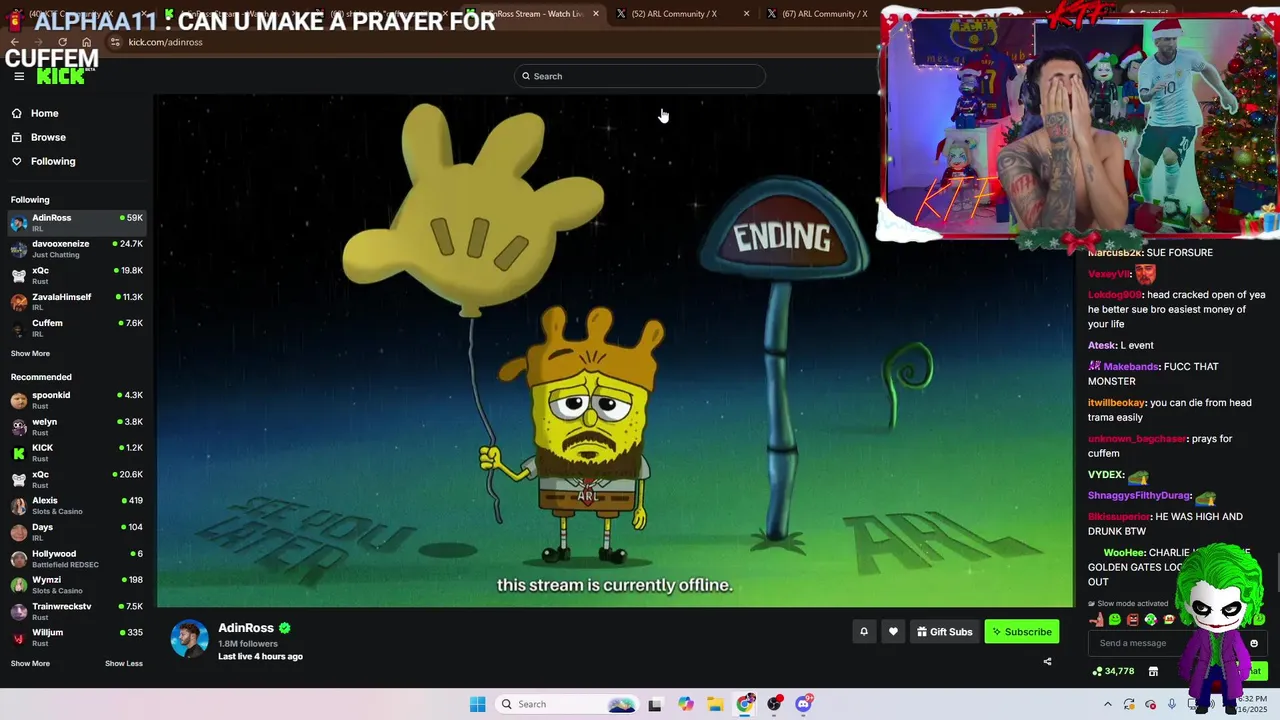Expand Show More under the Recommended list
Image resolution: width=1280 pixels, height=720 pixels.
pos(30,663)
